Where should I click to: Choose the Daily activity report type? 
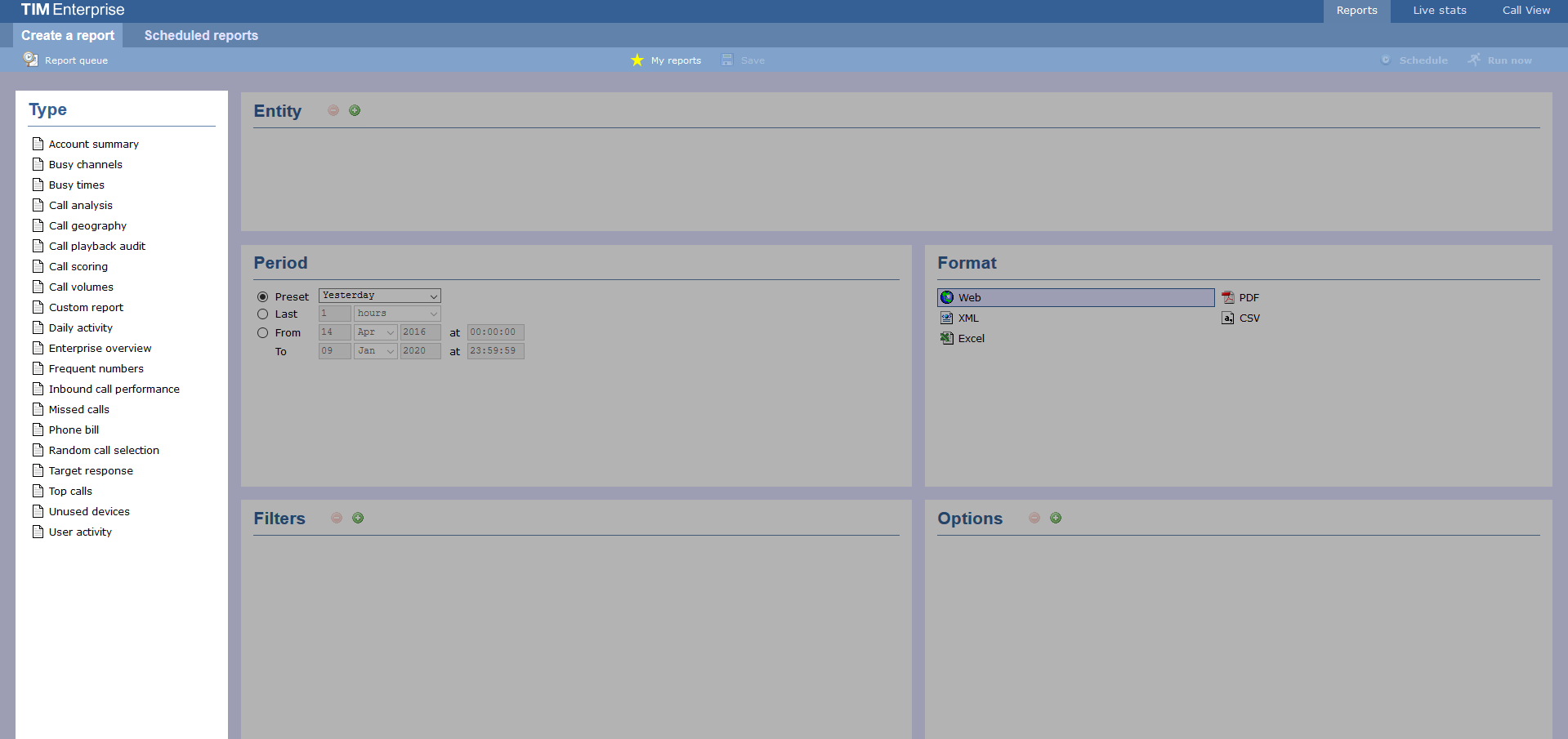(x=81, y=327)
